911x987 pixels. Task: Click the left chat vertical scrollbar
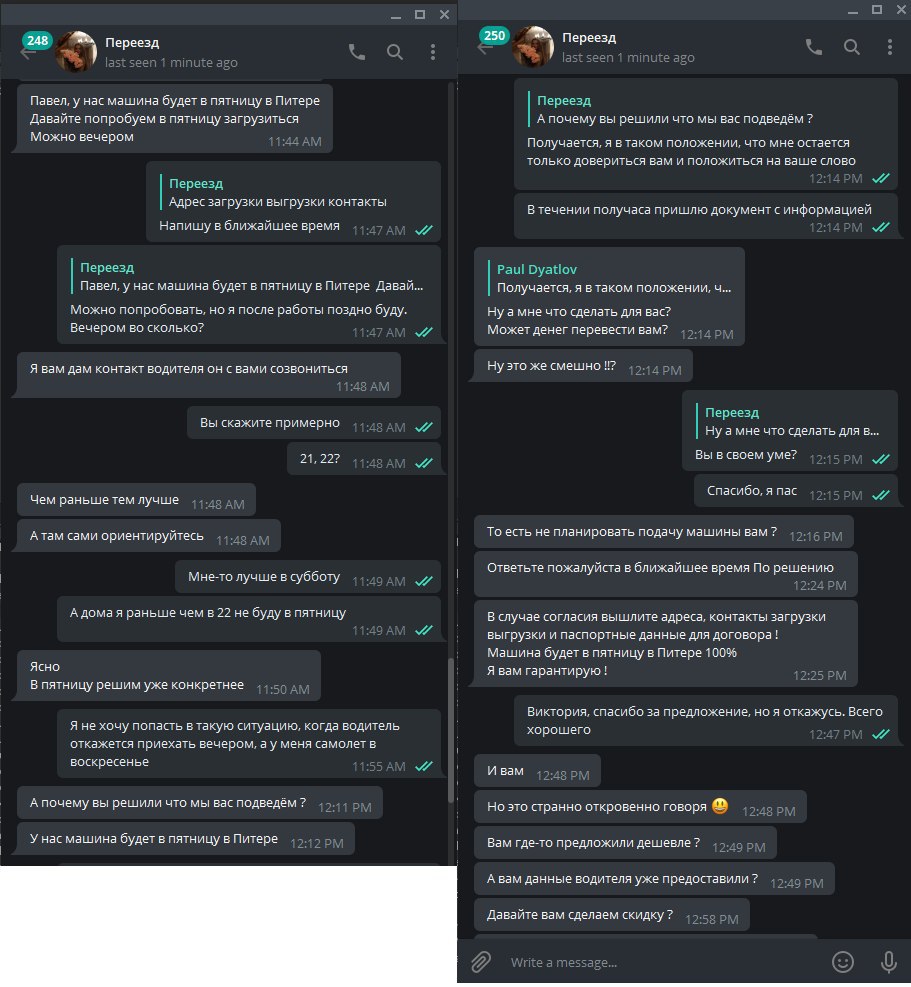451,730
